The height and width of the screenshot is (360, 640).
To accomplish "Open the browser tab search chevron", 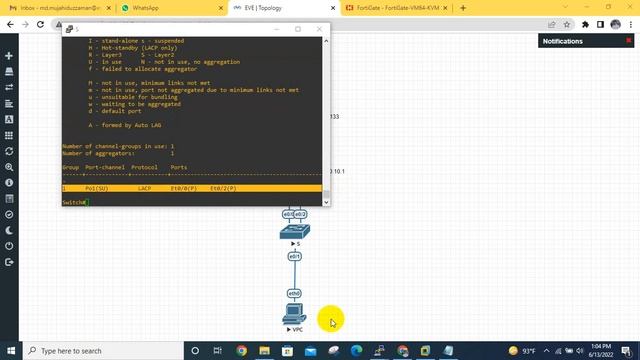I will pyautogui.click(x=565, y=7).
